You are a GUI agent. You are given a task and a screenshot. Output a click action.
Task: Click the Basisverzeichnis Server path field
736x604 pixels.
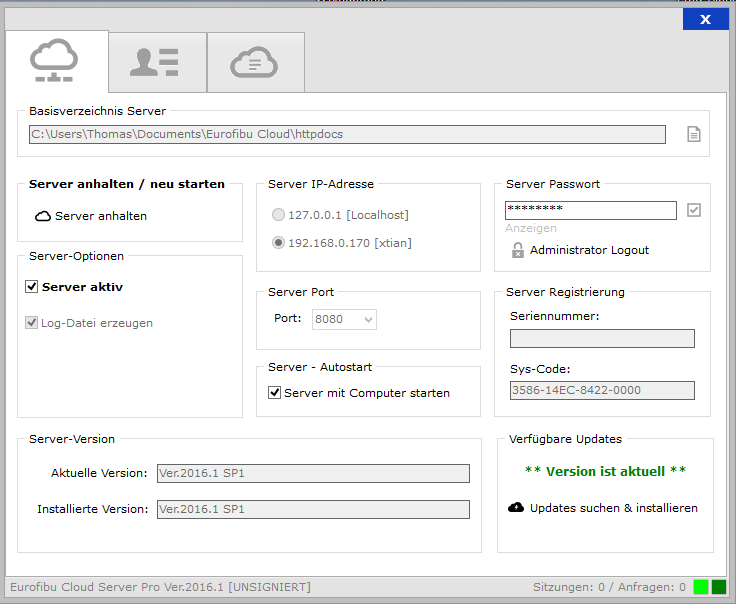coord(347,134)
